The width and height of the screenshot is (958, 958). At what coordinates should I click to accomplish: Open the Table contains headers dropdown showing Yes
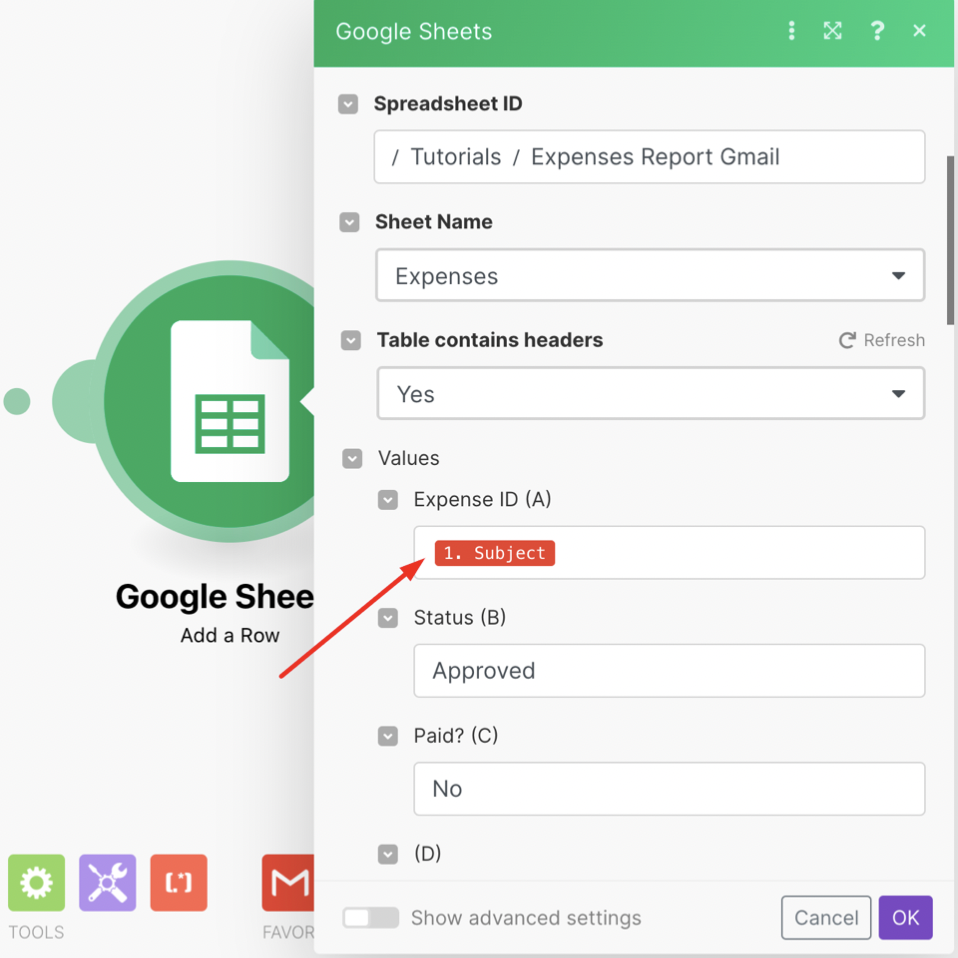pos(651,393)
